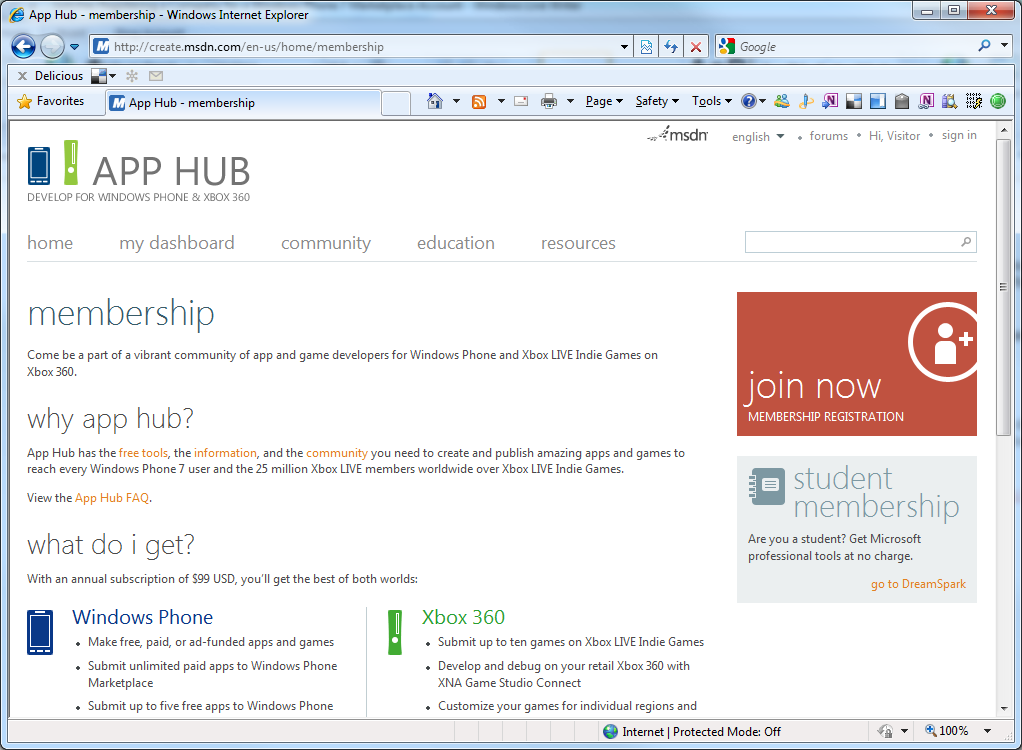Click the go to DreamSpark link
This screenshot has width=1022, height=750.
pyautogui.click(x=918, y=584)
